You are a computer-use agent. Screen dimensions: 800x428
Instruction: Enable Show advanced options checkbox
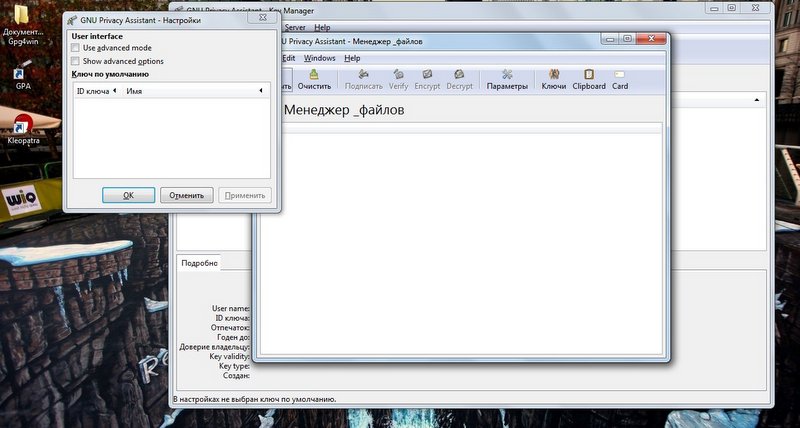point(75,61)
